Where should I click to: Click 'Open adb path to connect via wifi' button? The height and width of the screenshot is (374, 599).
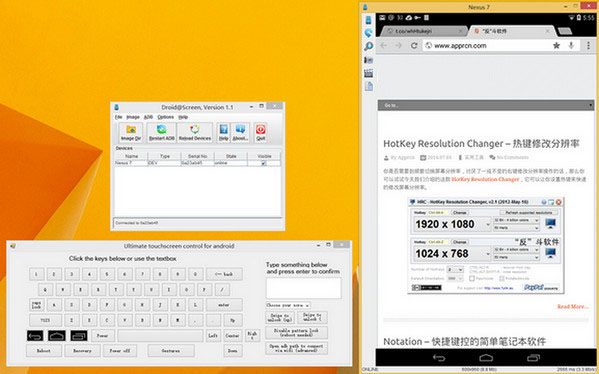296,348
